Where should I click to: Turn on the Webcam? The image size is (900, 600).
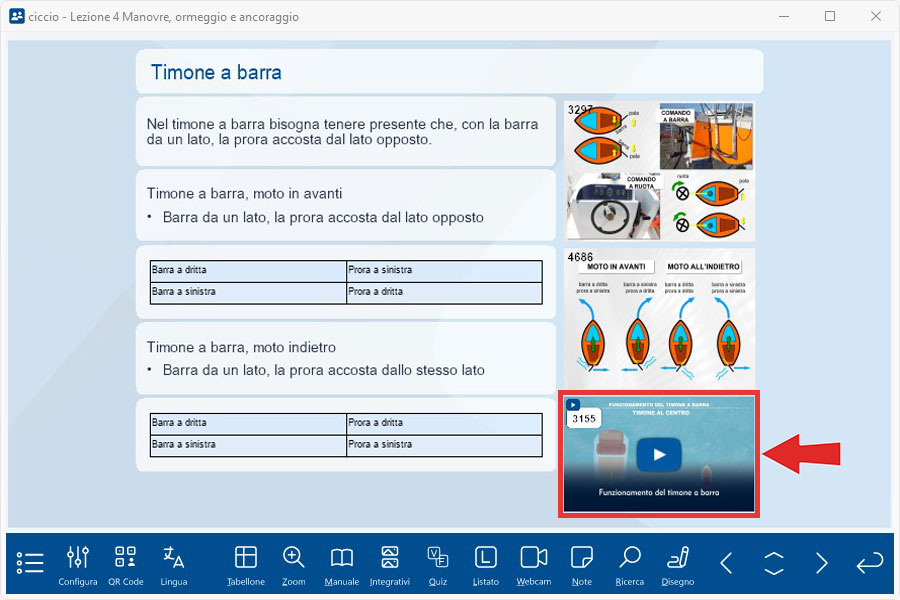point(534,564)
